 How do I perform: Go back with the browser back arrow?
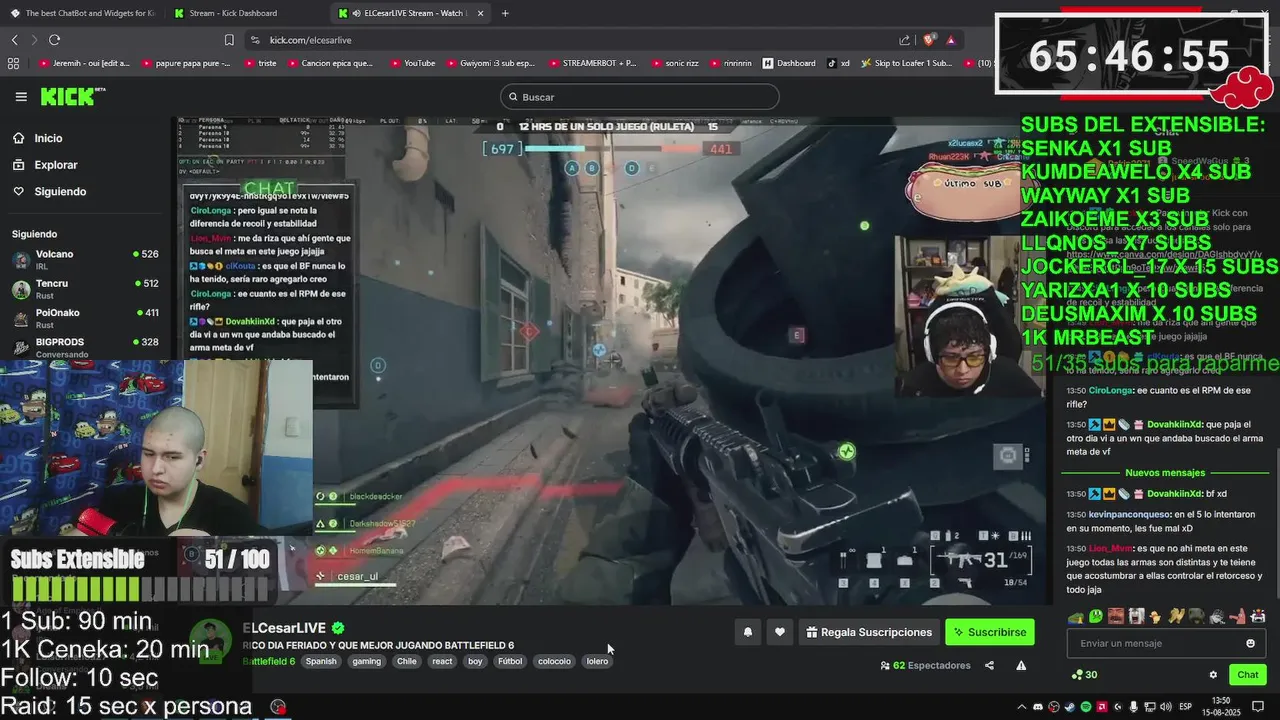click(14, 40)
